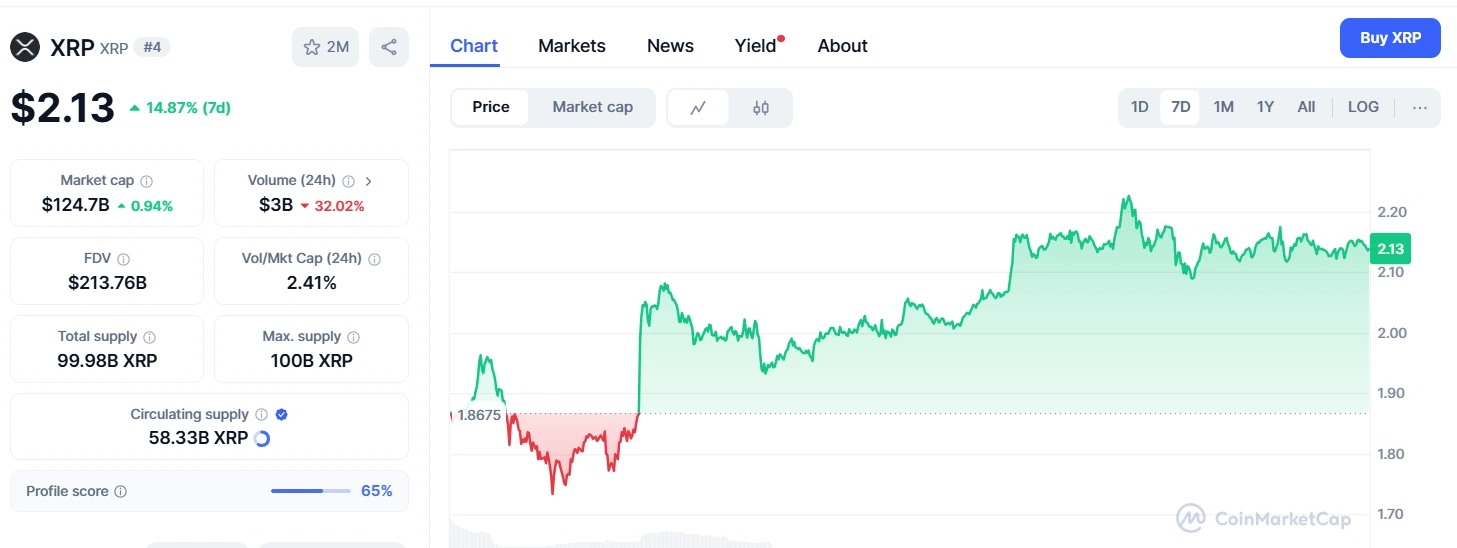1457x548 pixels.
Task: Switch to the candlestick chart icon
Action: pyautogui.click(x=761, y=108)
